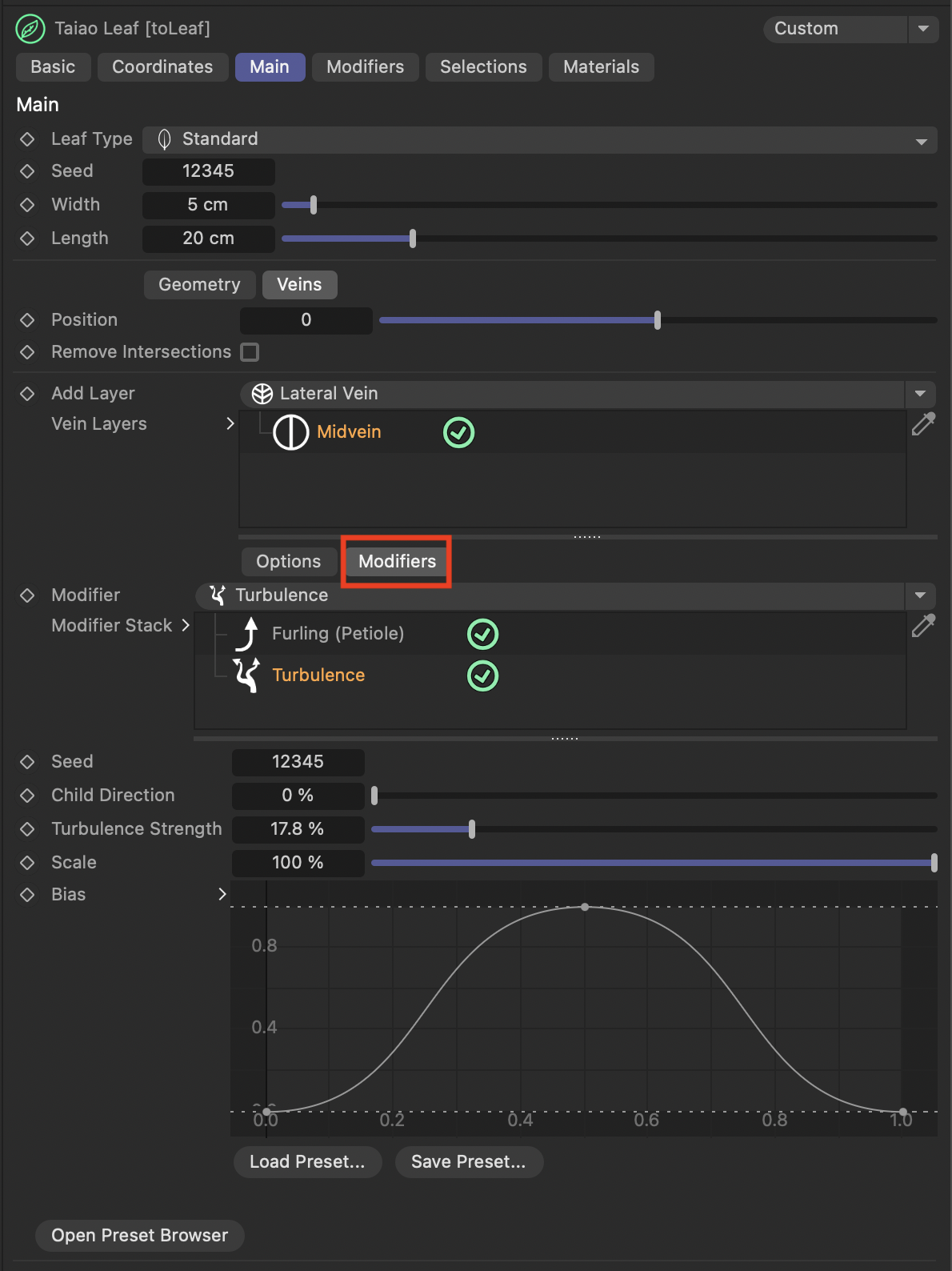
Task: Toggle the Midvein layer enabled checkmark
Action: click(459, 433)
